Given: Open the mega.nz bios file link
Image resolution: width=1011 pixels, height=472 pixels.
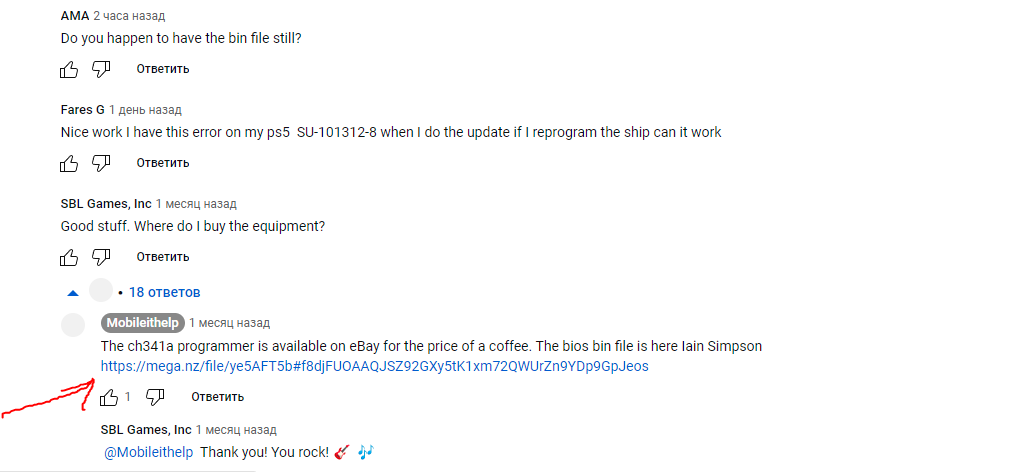Looking at the screenshot, I should tap(374, 366).
